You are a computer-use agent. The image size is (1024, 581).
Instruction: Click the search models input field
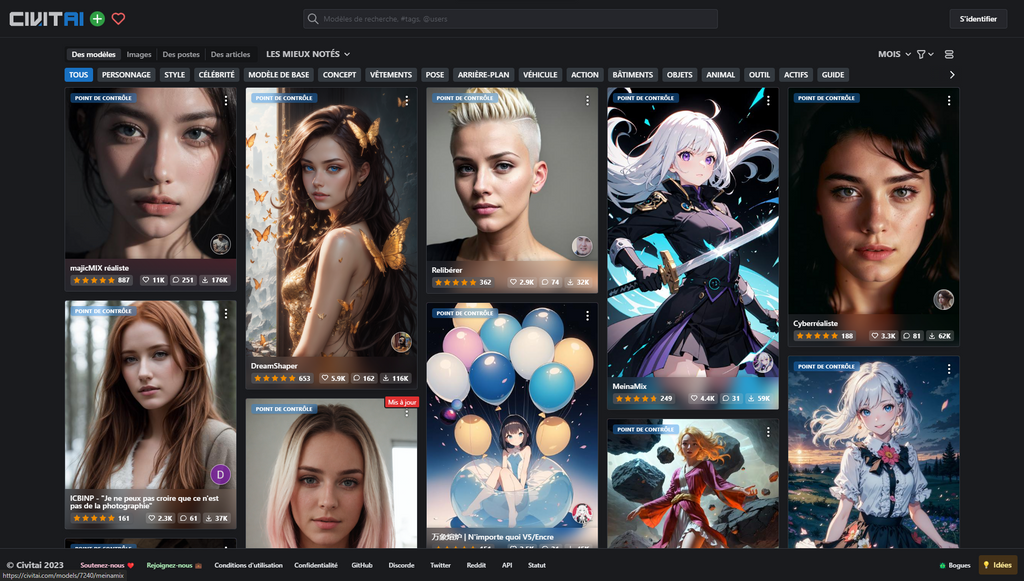click(x=510, y=19)
